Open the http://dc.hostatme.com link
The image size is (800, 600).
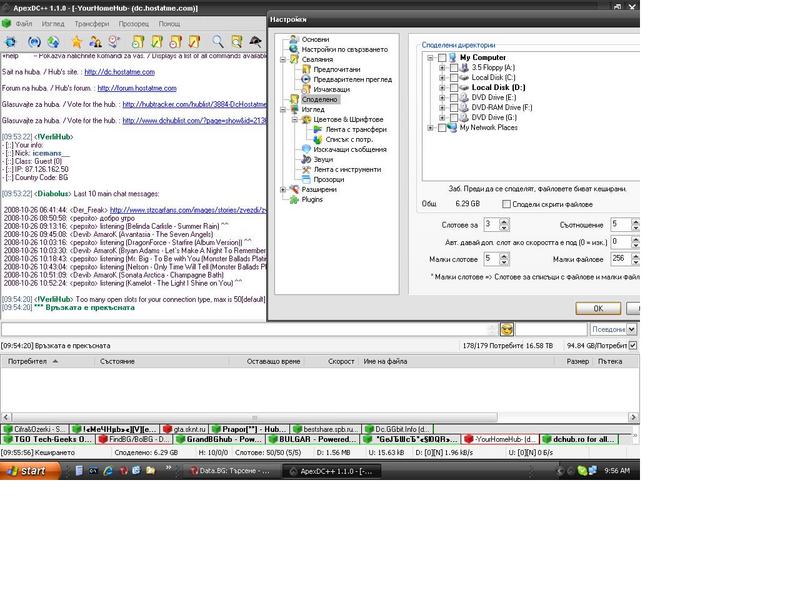[119, 72]
